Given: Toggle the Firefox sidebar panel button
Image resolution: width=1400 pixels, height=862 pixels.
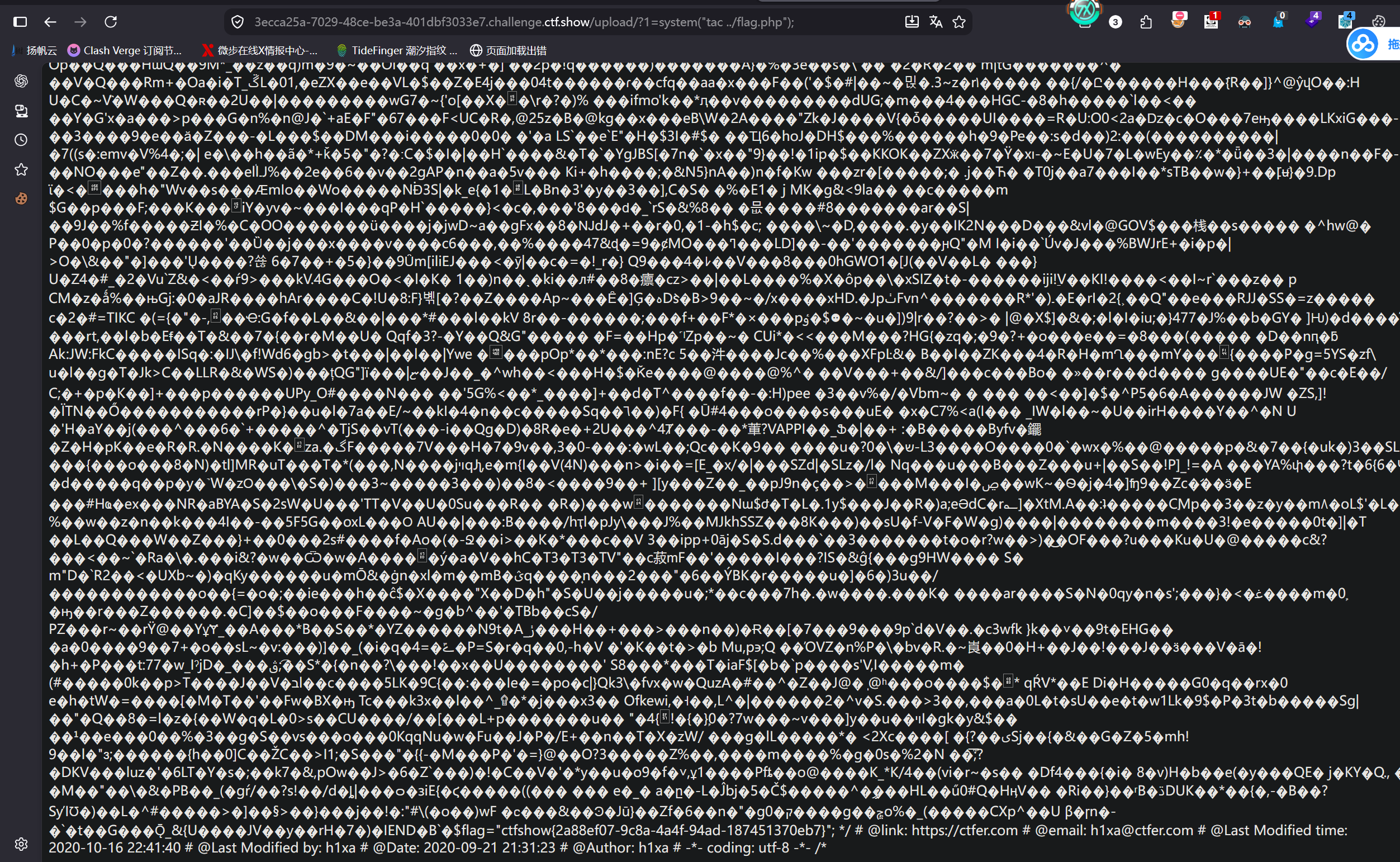Looking at the screenshot, I should (20, 22).
